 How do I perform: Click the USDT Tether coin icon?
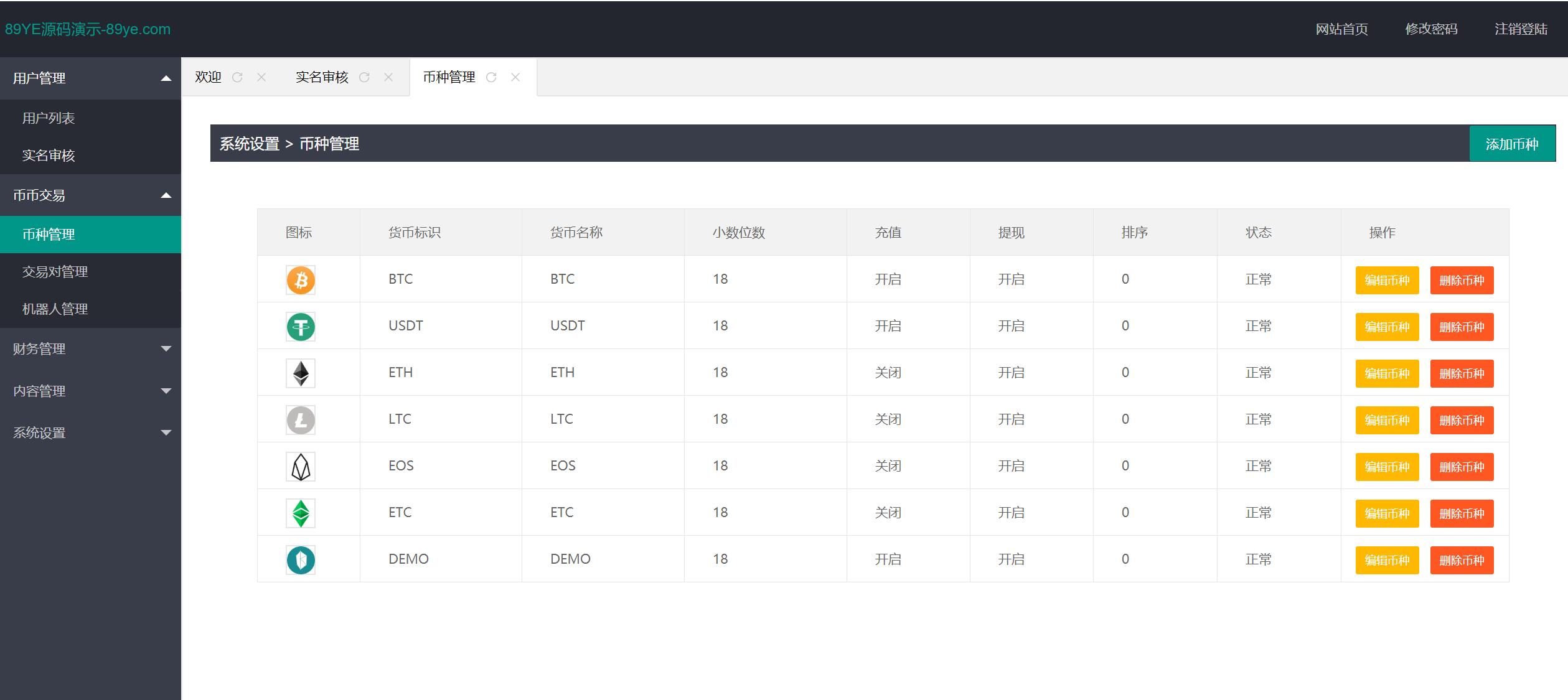click(301, 327)
